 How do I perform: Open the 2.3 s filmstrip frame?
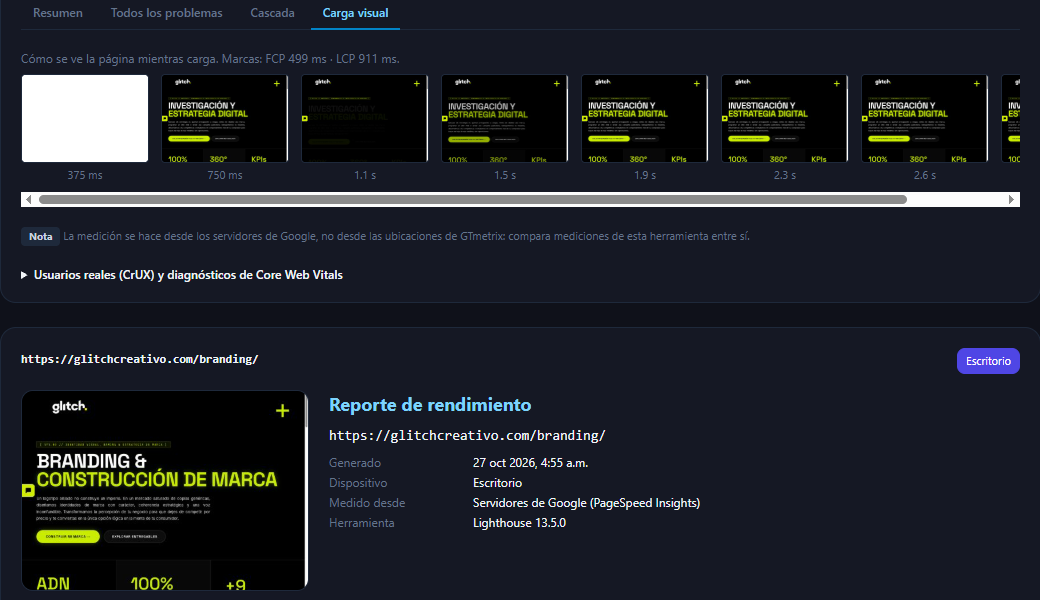[785, 118]
